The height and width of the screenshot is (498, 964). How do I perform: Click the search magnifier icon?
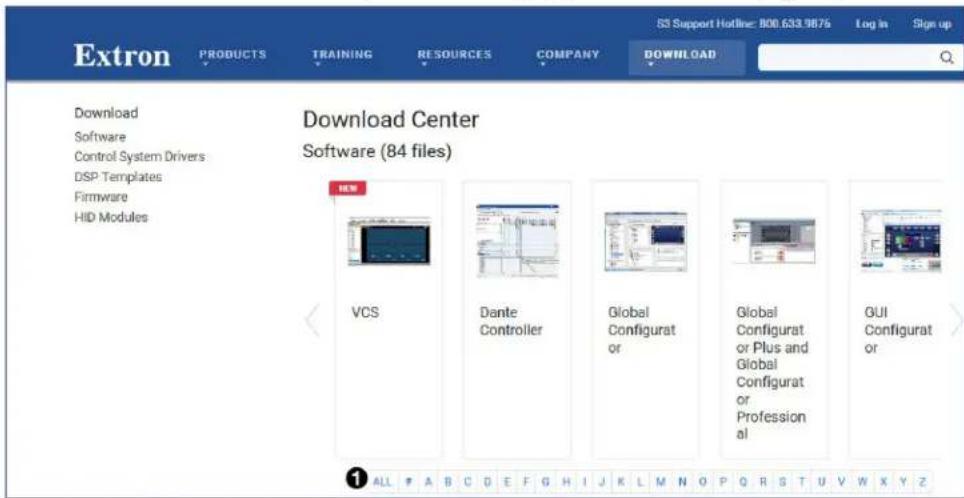pos(947,58)
